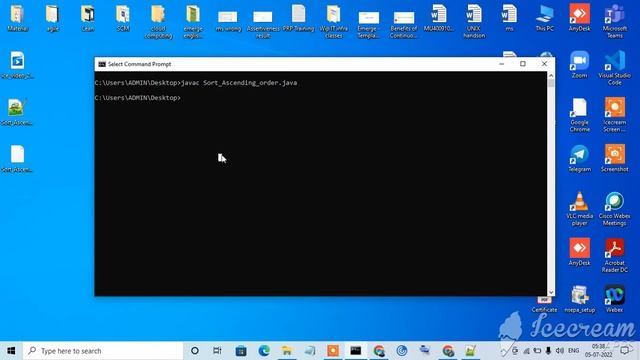Viewport: 640px width, 360px height.
Task: Launch Google Chrome desktop shortcut
Action: point(580,115)
